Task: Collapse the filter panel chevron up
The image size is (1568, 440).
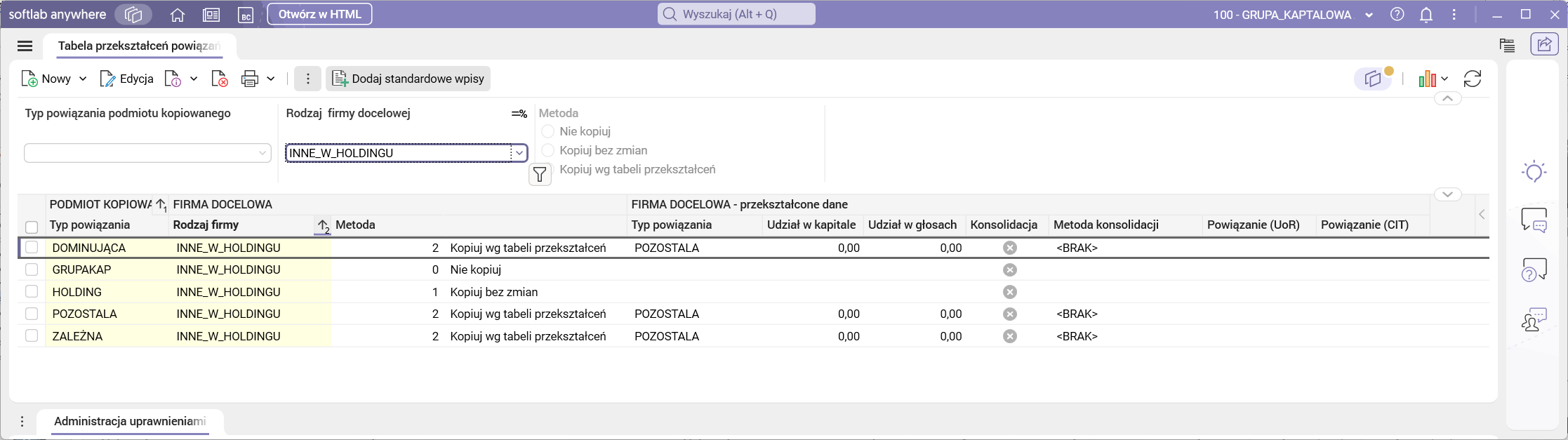Action: (1447, 99)
